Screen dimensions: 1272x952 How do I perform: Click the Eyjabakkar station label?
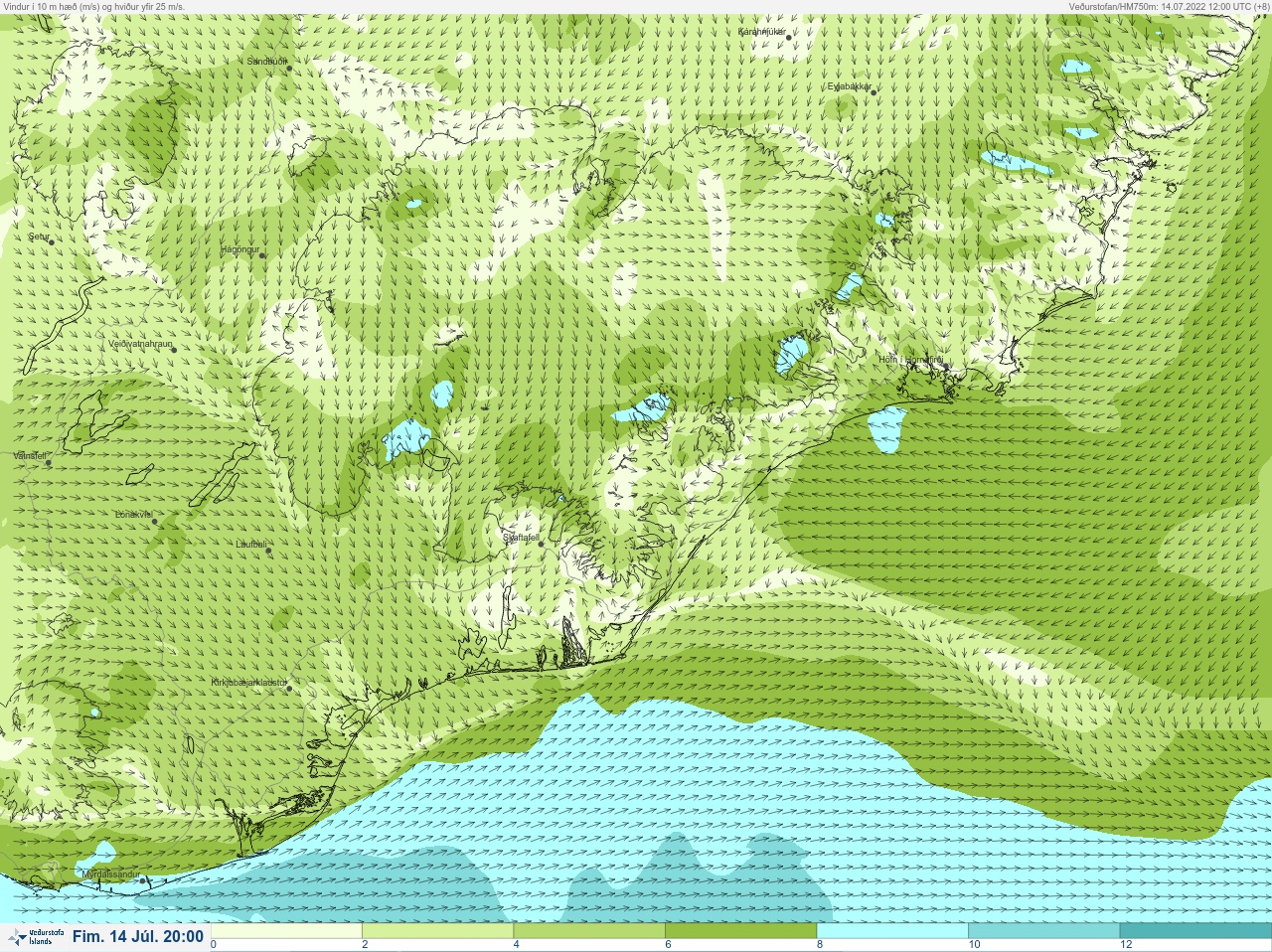point(850,86)
